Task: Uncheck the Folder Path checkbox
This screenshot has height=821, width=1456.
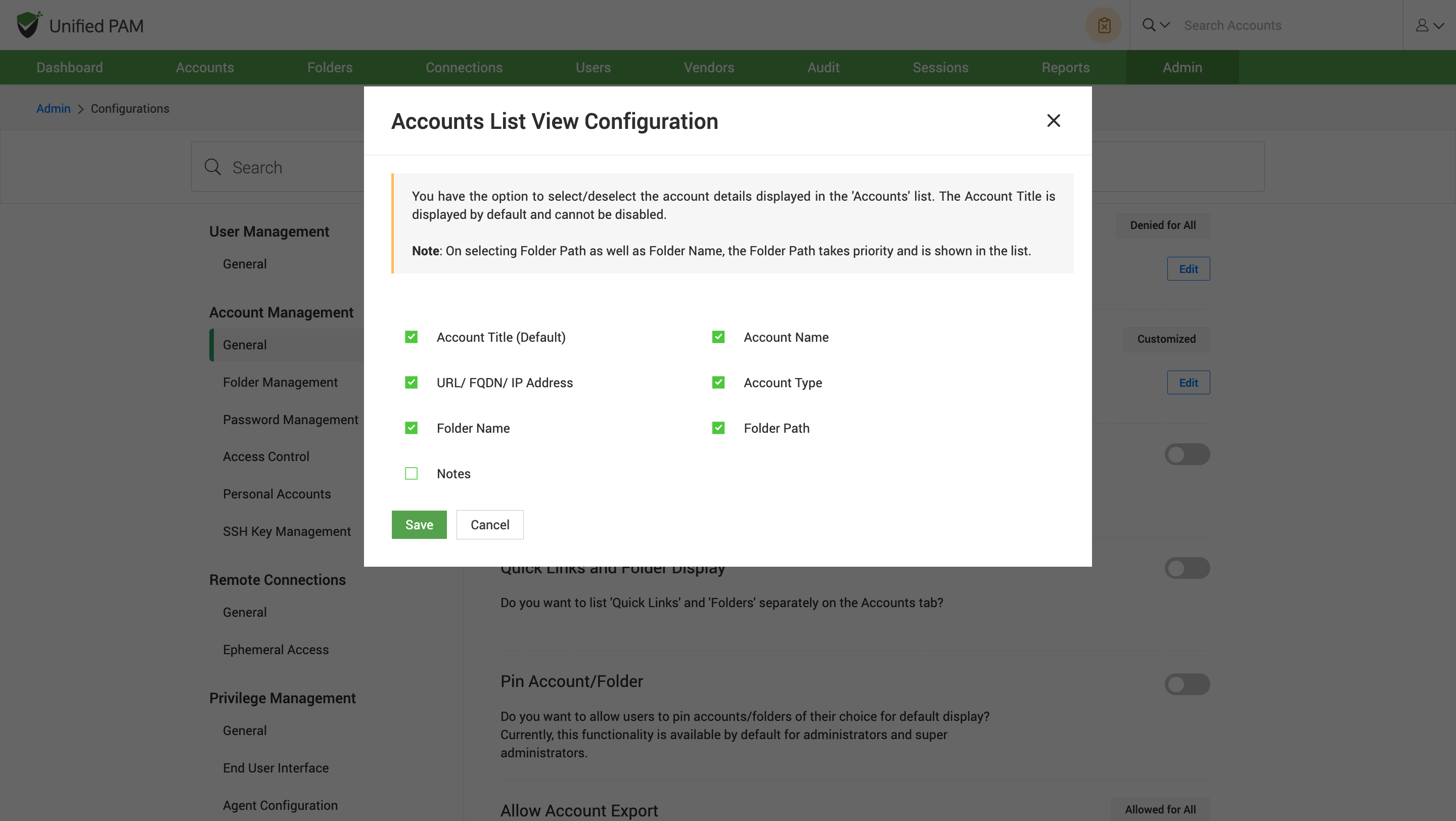Action: pyautogui.click(x=718, y=428)
